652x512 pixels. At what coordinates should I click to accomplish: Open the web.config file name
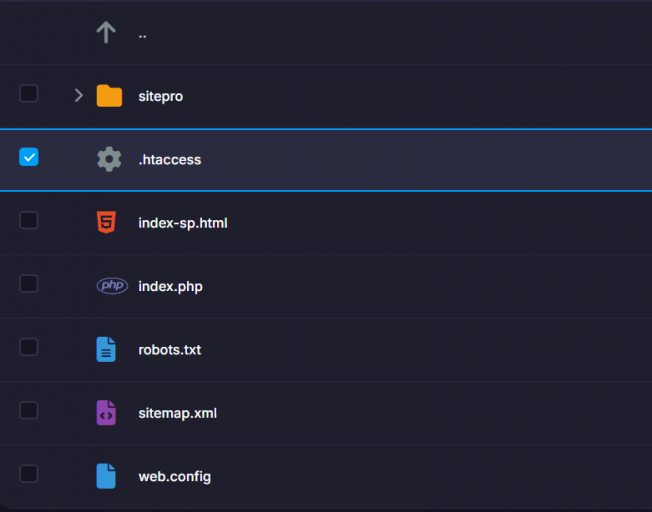174,476
